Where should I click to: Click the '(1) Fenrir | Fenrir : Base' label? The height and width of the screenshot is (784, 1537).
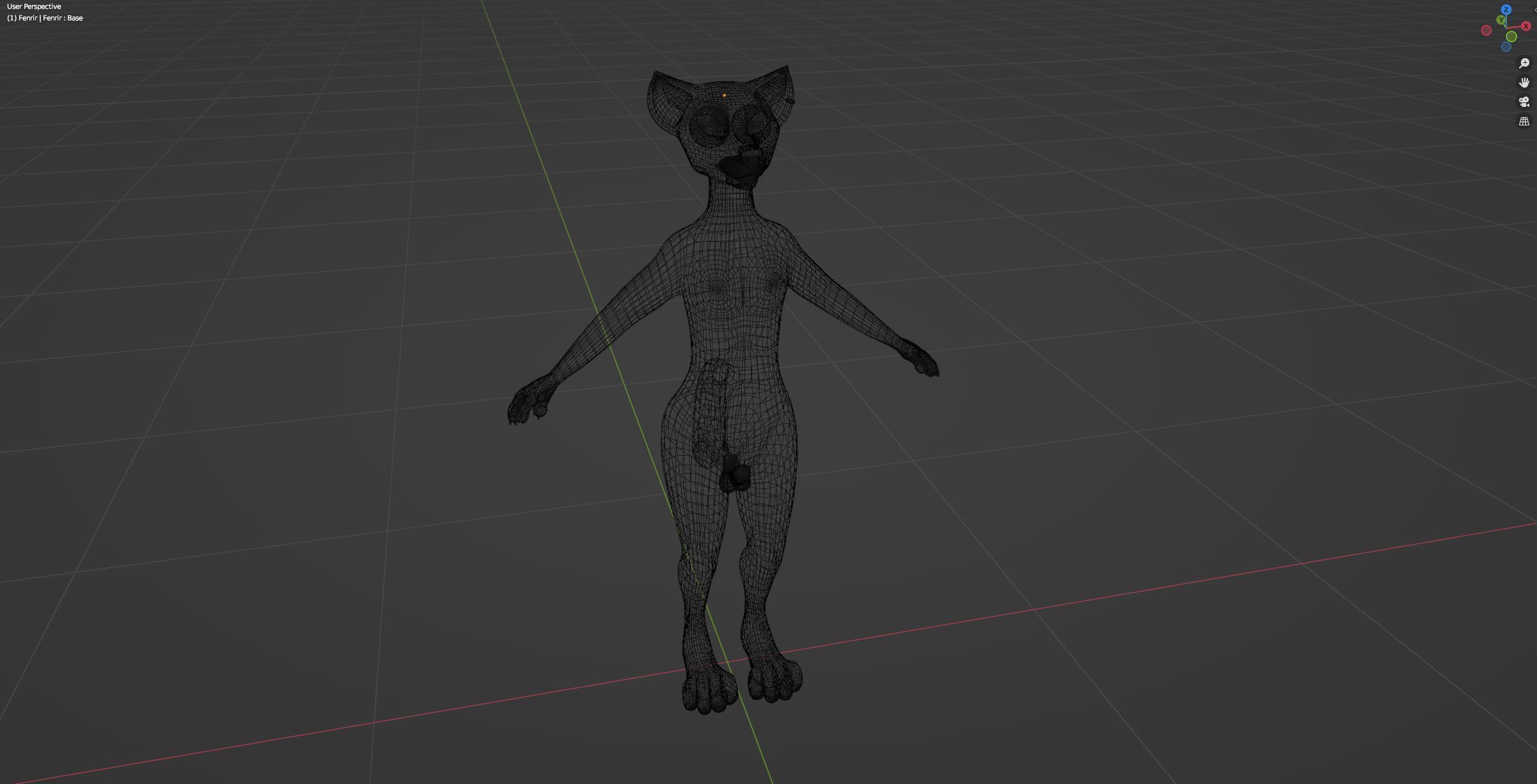tap(45, 18)
